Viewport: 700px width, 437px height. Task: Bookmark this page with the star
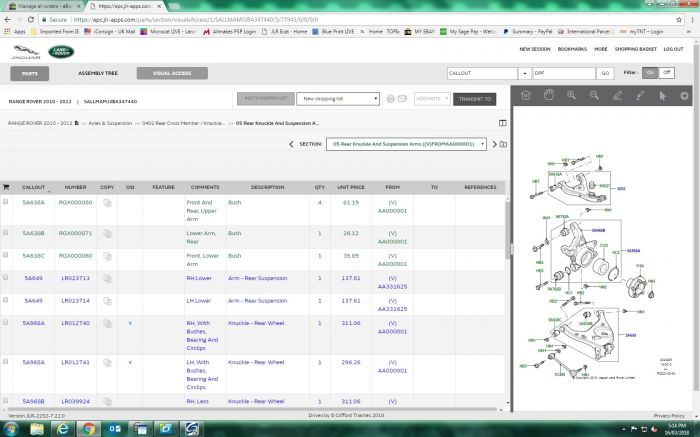(679, 20)
